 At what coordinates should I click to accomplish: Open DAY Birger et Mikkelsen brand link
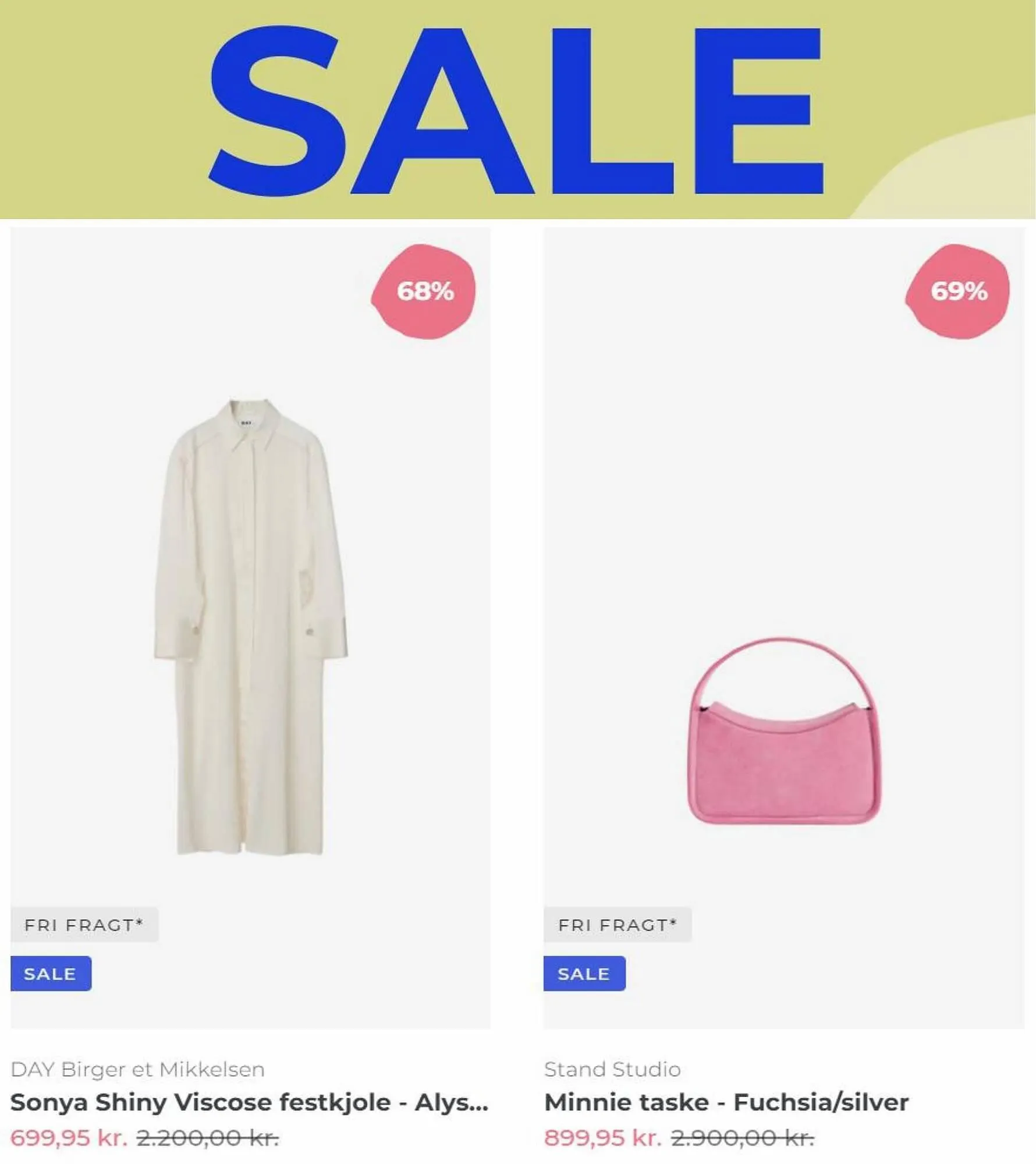(x=138, y=1070)
